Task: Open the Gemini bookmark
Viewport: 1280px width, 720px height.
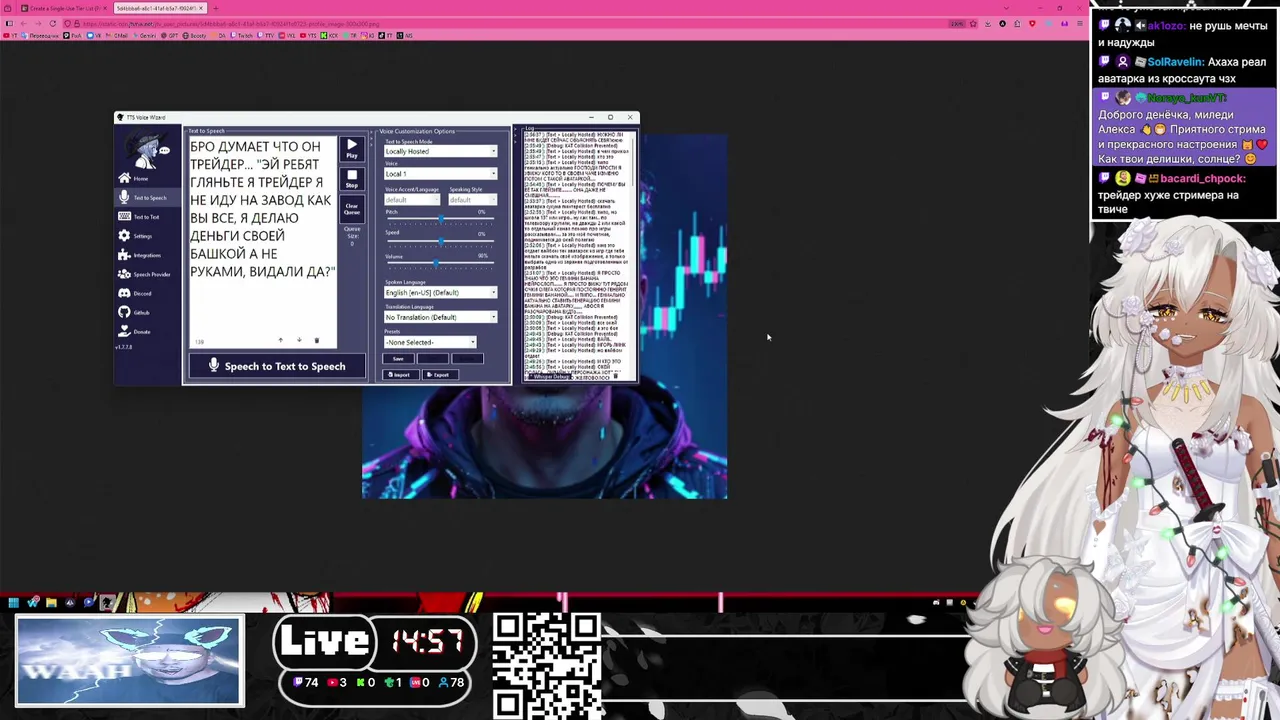Action: point(144,35)
